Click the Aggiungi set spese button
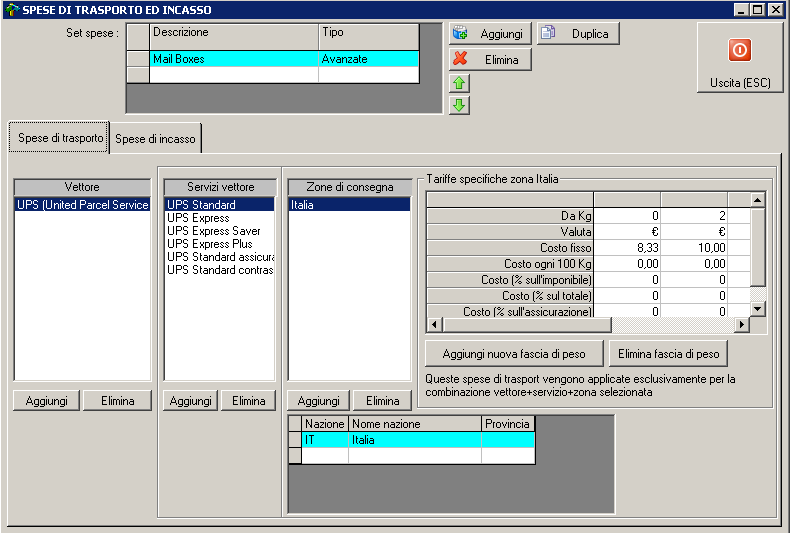 [490, 34]
